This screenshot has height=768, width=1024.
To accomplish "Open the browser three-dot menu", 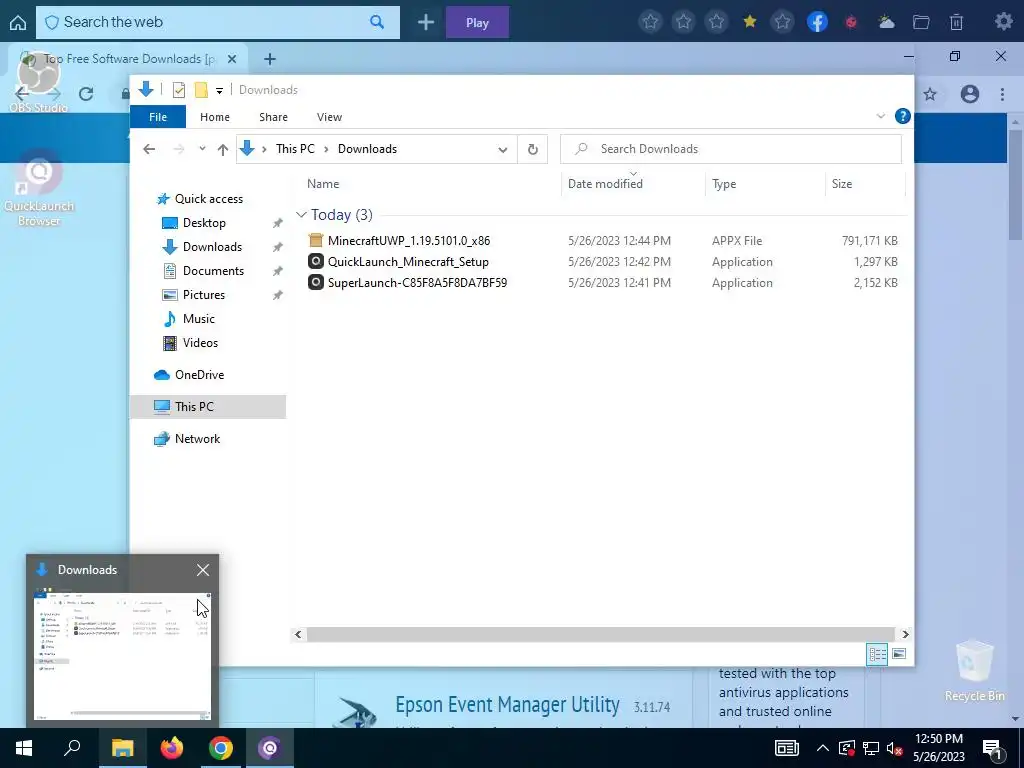I will [x=1002, y=94].
